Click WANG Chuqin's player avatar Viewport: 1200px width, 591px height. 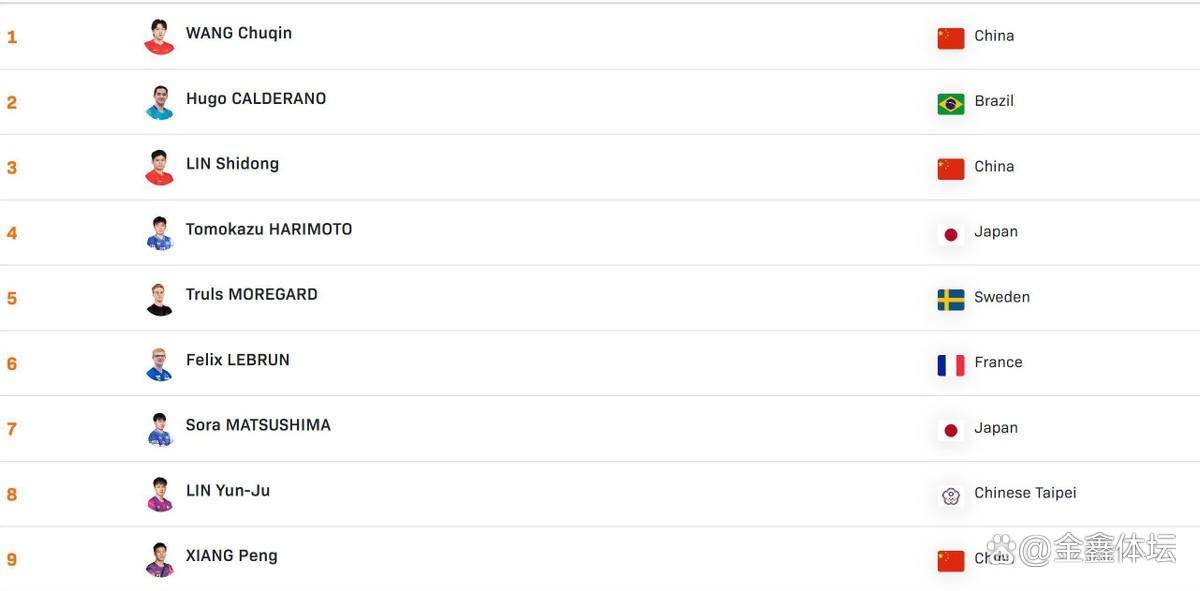159,37
